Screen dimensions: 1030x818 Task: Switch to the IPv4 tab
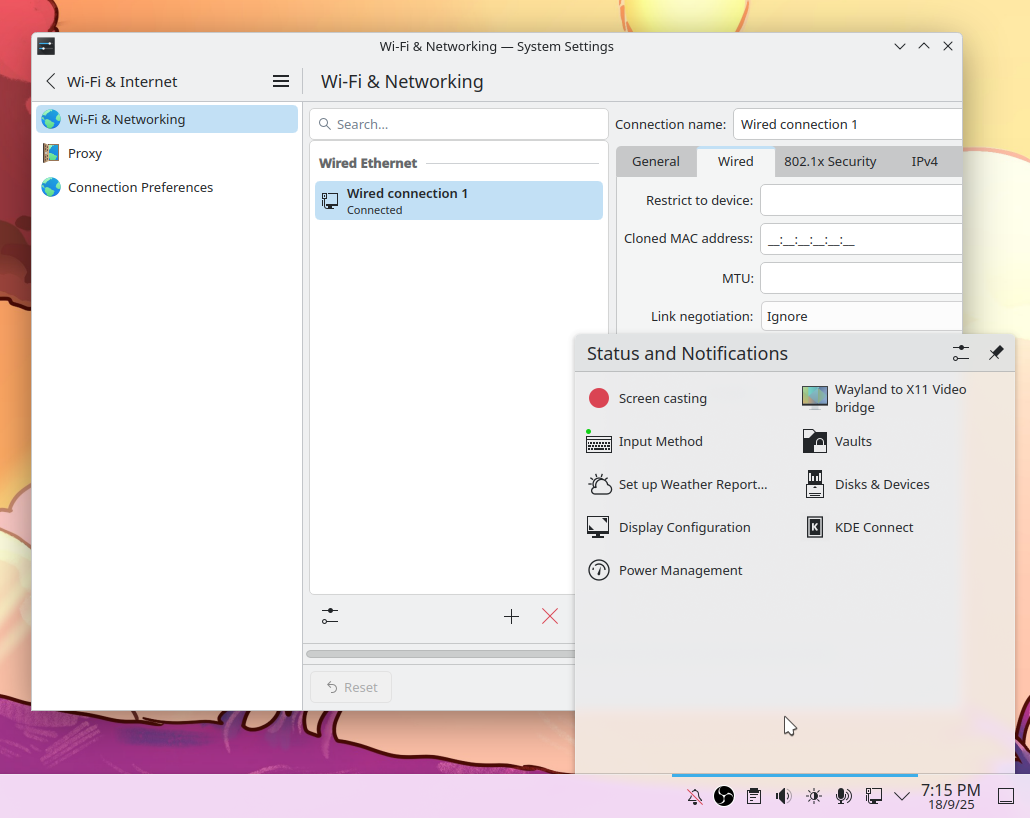[924, 162]
